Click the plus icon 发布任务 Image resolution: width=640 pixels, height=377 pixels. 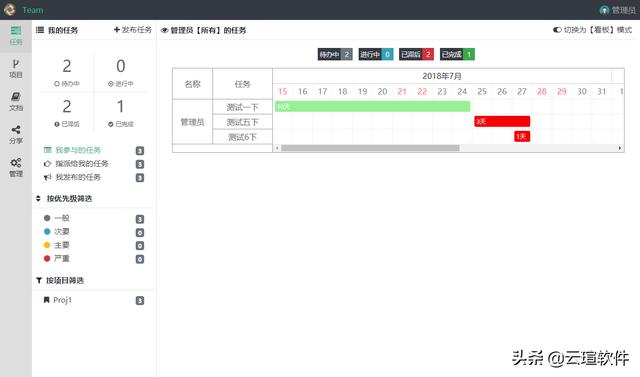(x=117, y=30)
